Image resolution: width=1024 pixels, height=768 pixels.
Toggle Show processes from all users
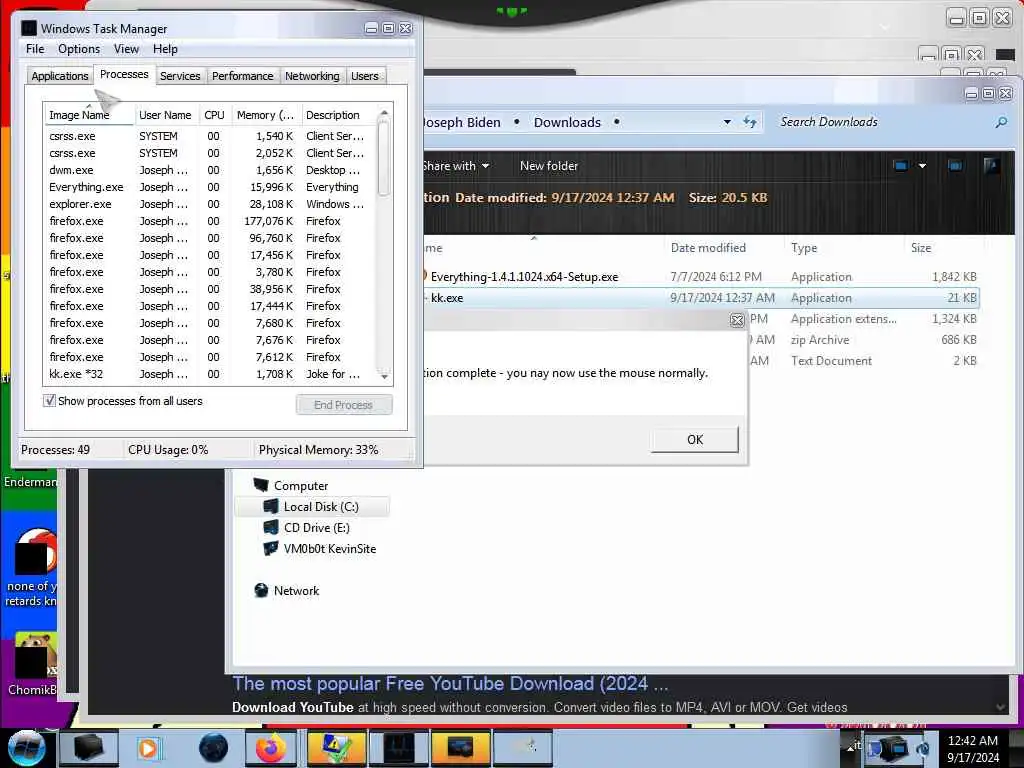click(x=49, y=400)
